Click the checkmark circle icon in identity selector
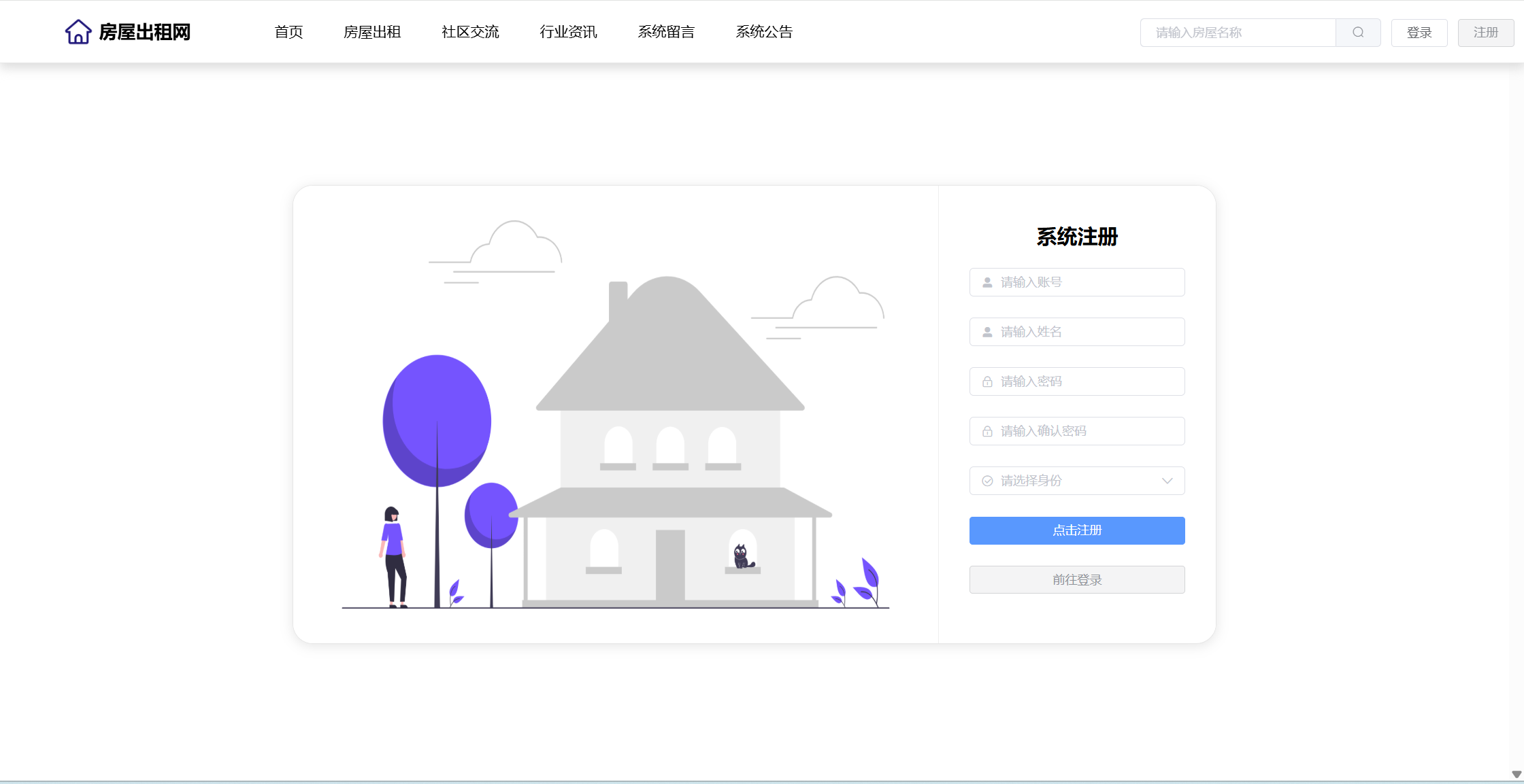 coord(987,481)
